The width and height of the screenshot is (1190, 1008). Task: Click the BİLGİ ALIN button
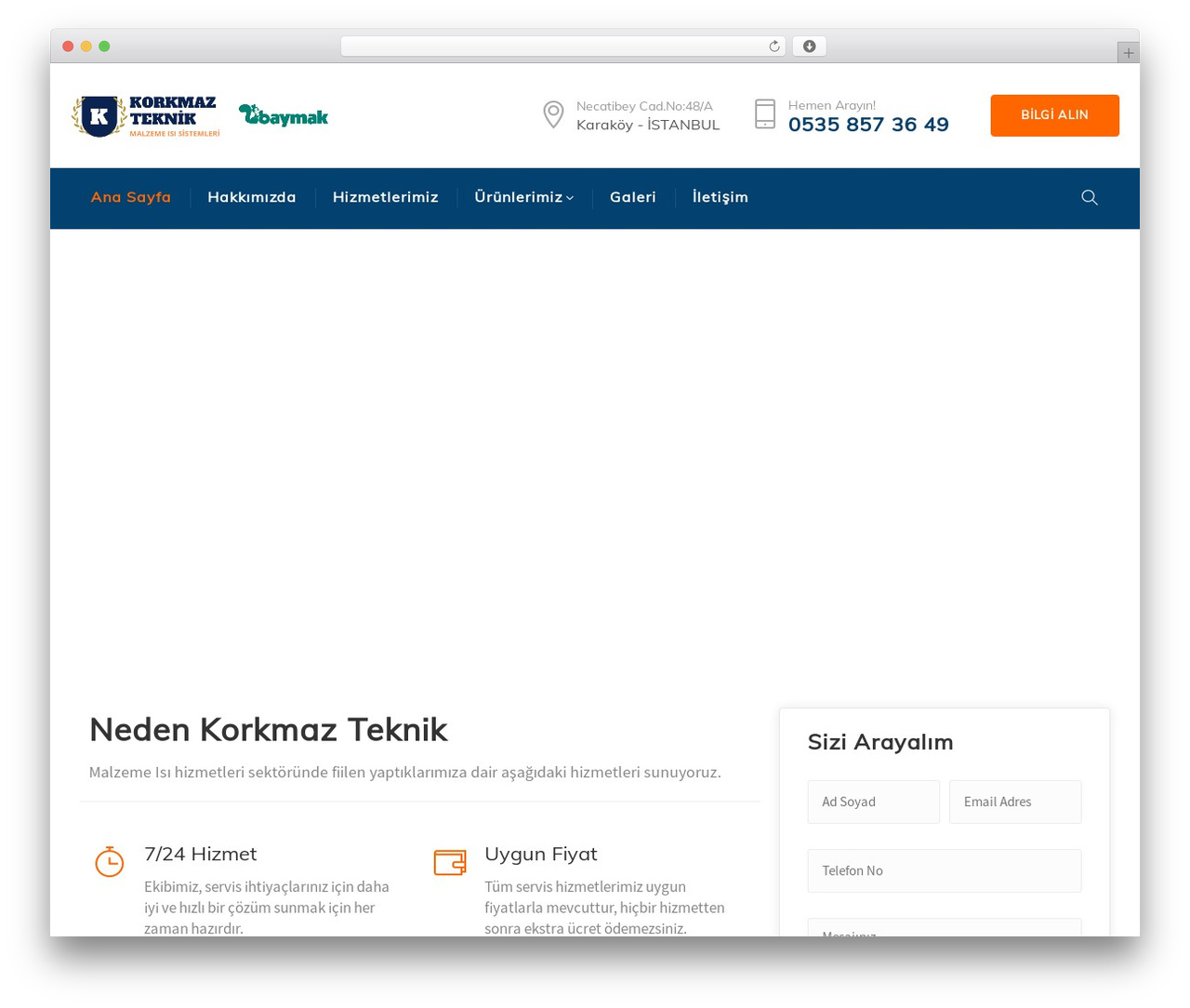(1055, 115)
